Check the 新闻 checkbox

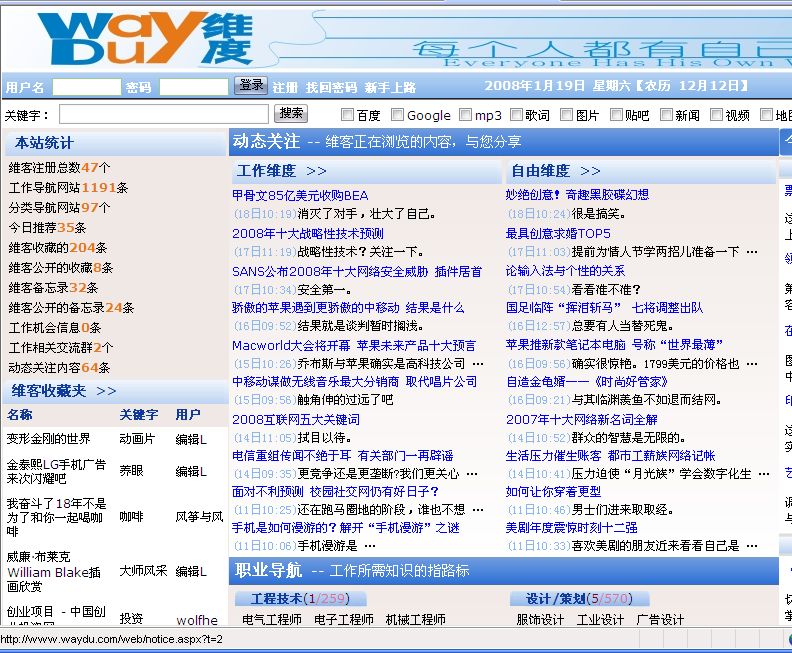[x=667, y=115]
